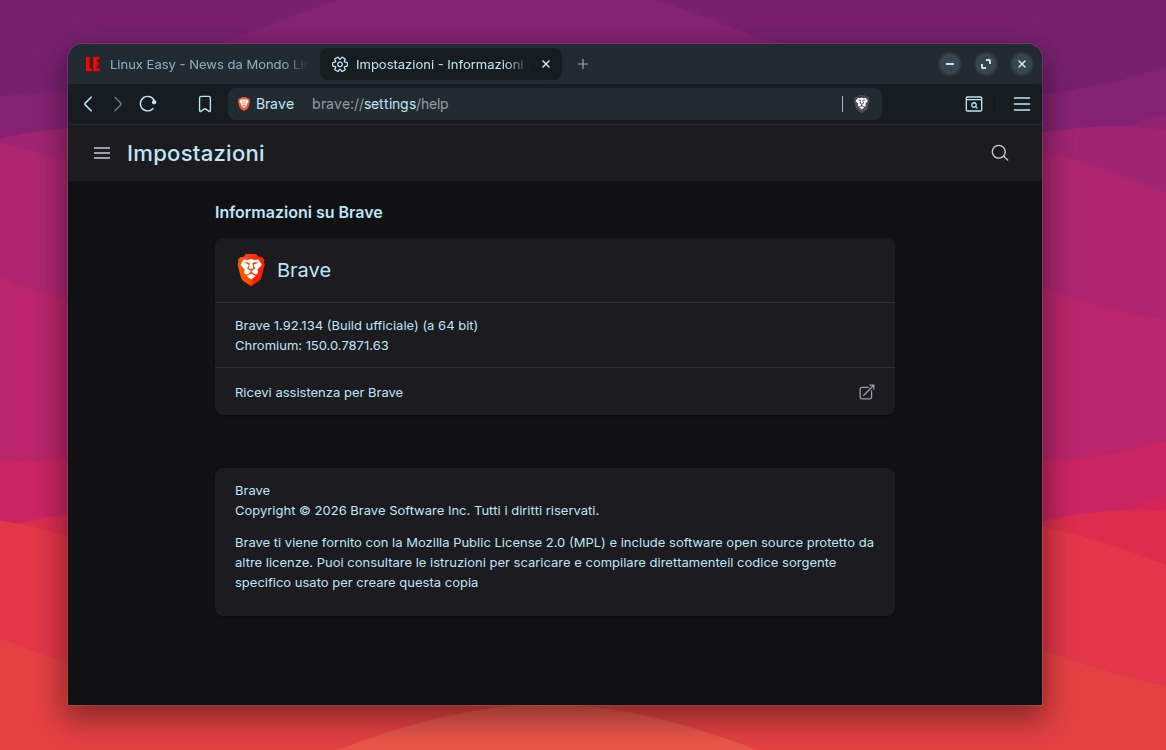The height and width of the screenshot is (750, 1166).
Task: Close the Impostazioni - Informazioni tab
Action: coord(546,65)
